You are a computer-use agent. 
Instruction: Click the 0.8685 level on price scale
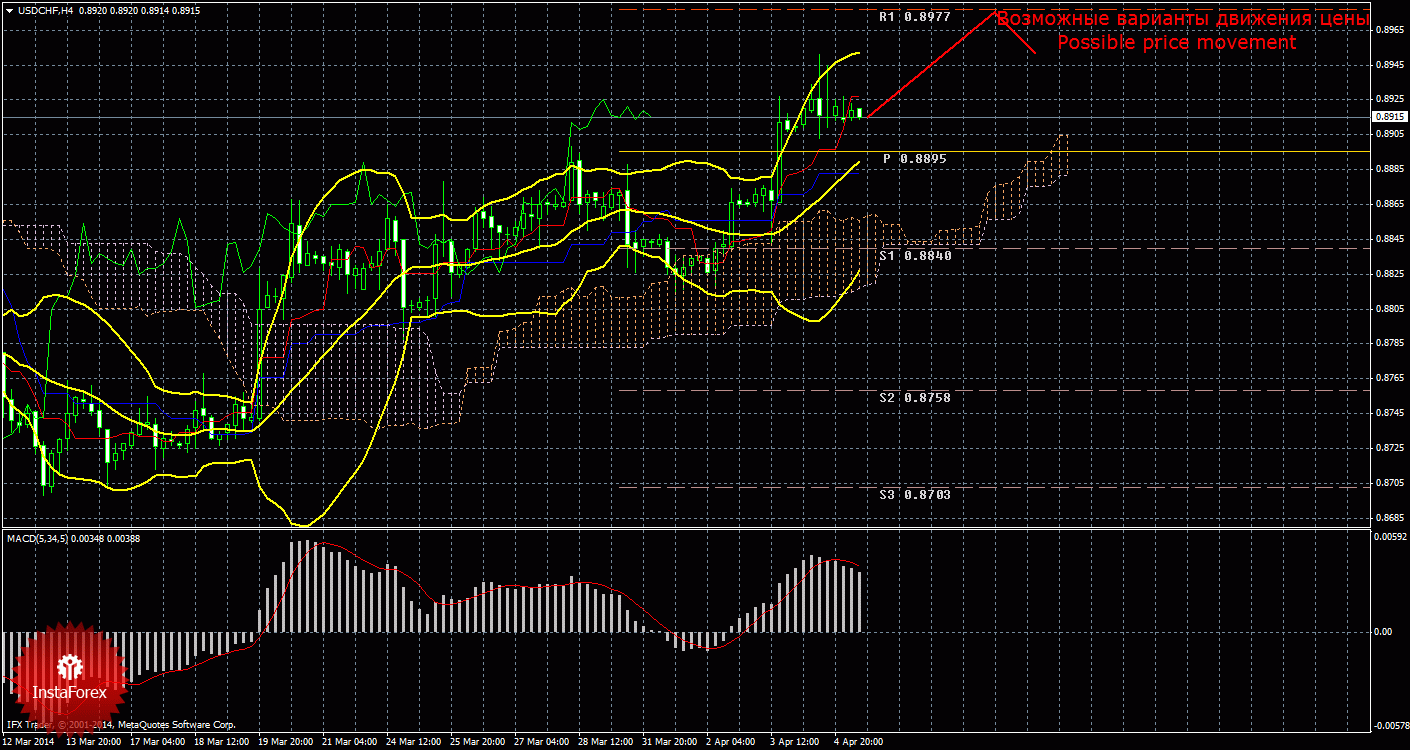click(1389, 518)
